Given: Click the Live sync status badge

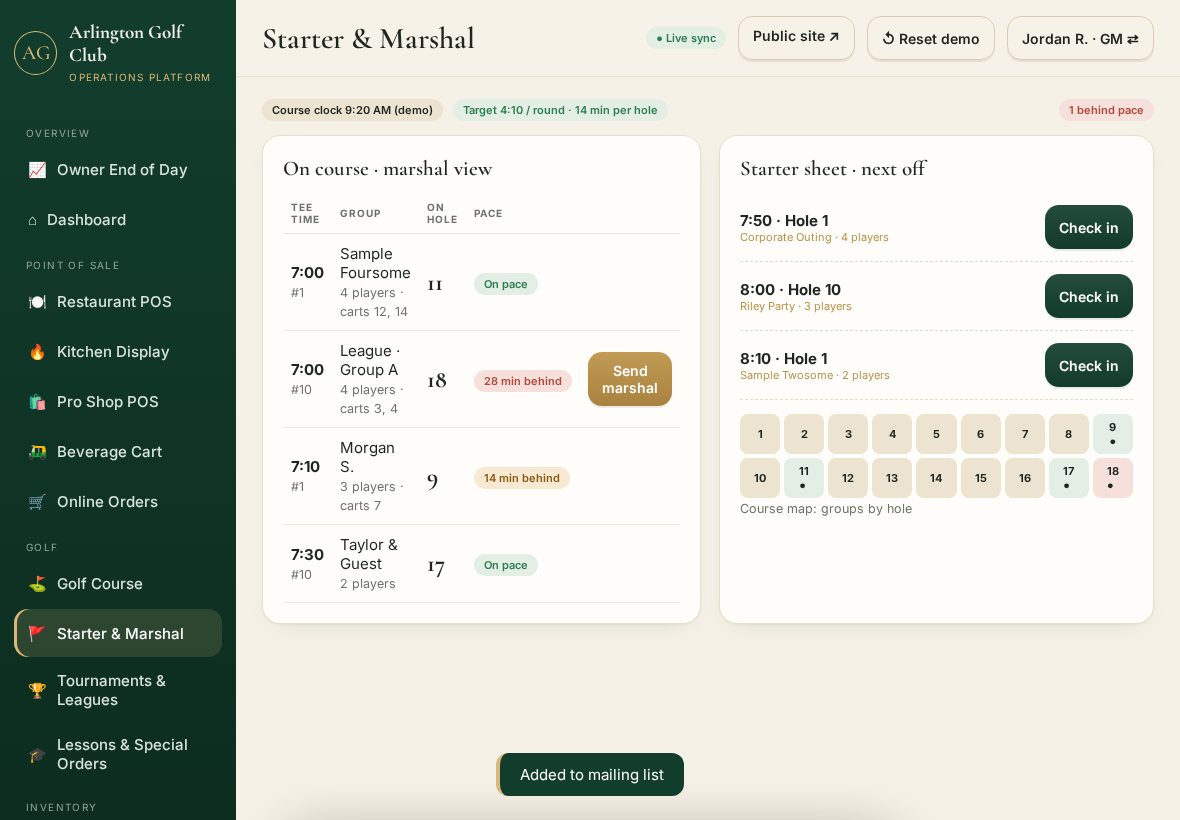Looking at the screenshot, I should 686,38.
